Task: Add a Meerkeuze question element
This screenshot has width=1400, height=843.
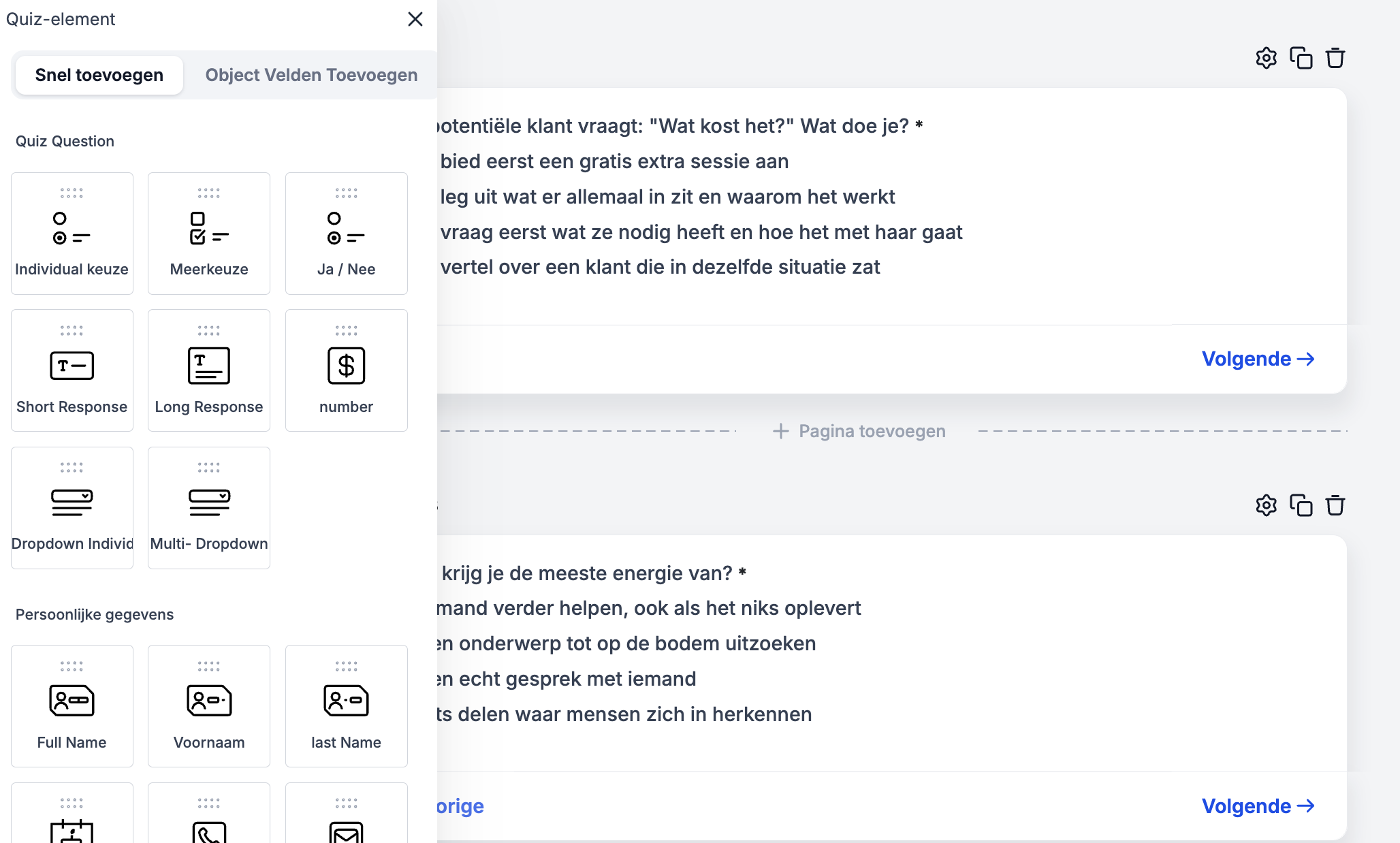Action: pos(209,234)
